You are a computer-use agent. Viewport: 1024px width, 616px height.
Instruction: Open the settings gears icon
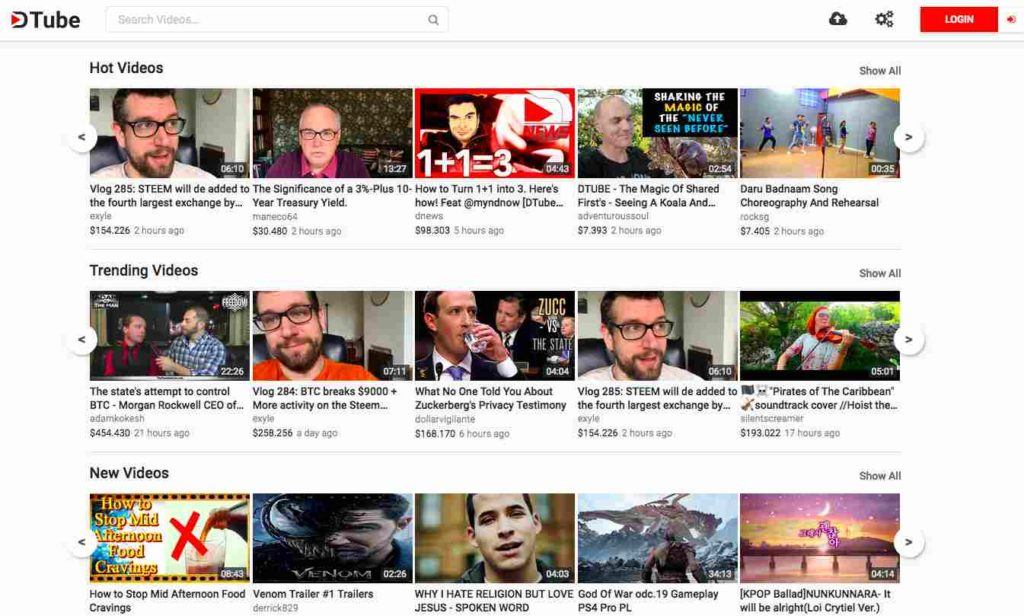pos(884,18)
